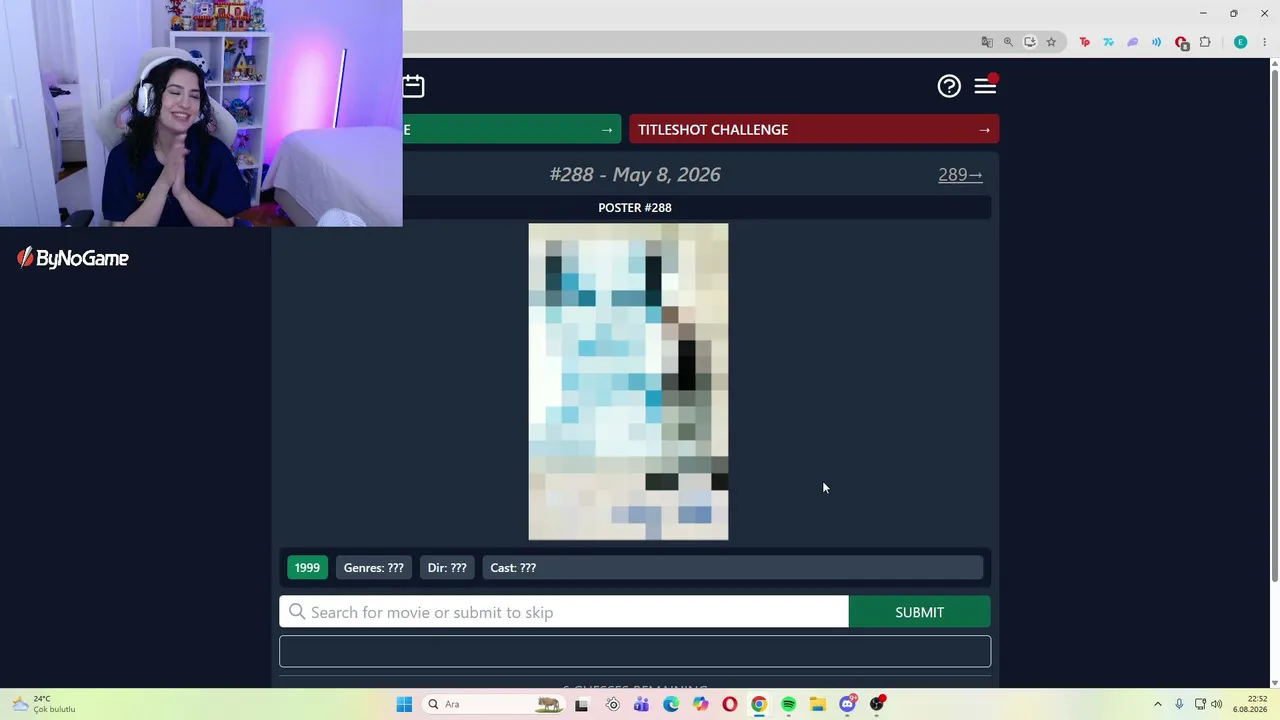Click the scrollbar up arrow
This screenshot has height=720, width=1280.
1274,64
